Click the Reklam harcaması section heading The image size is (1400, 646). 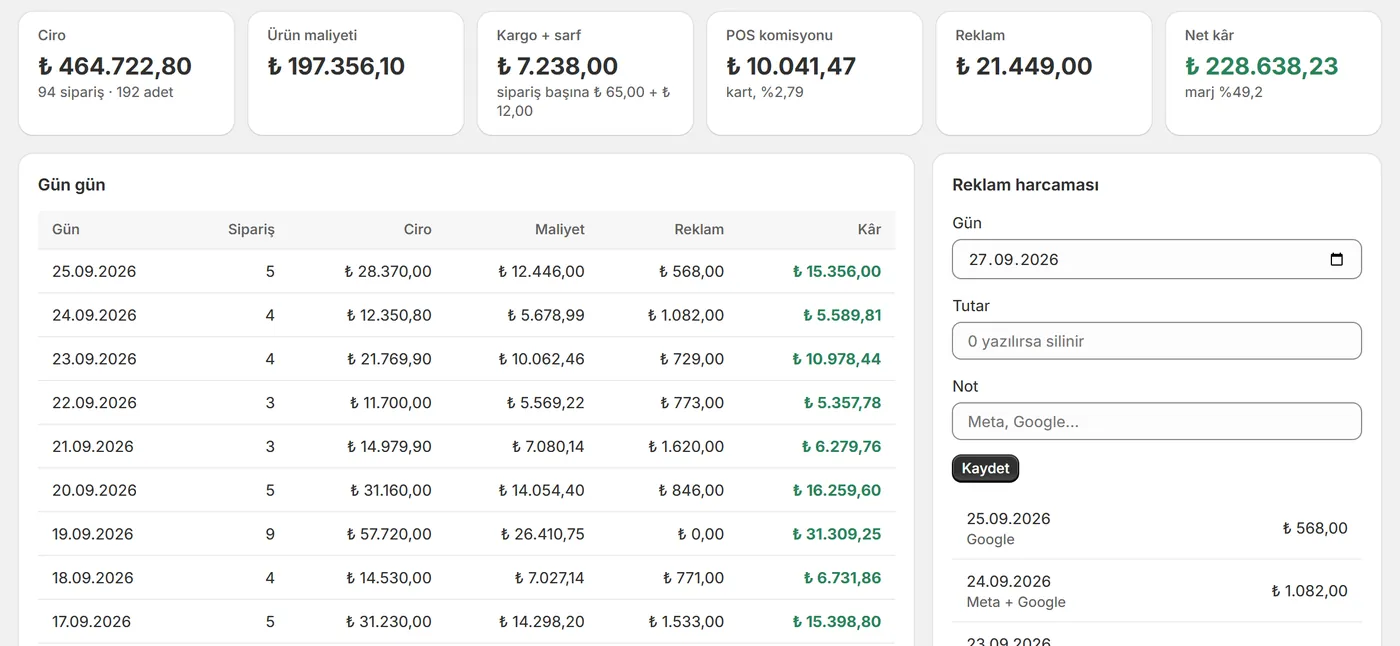coord(1026,185)
